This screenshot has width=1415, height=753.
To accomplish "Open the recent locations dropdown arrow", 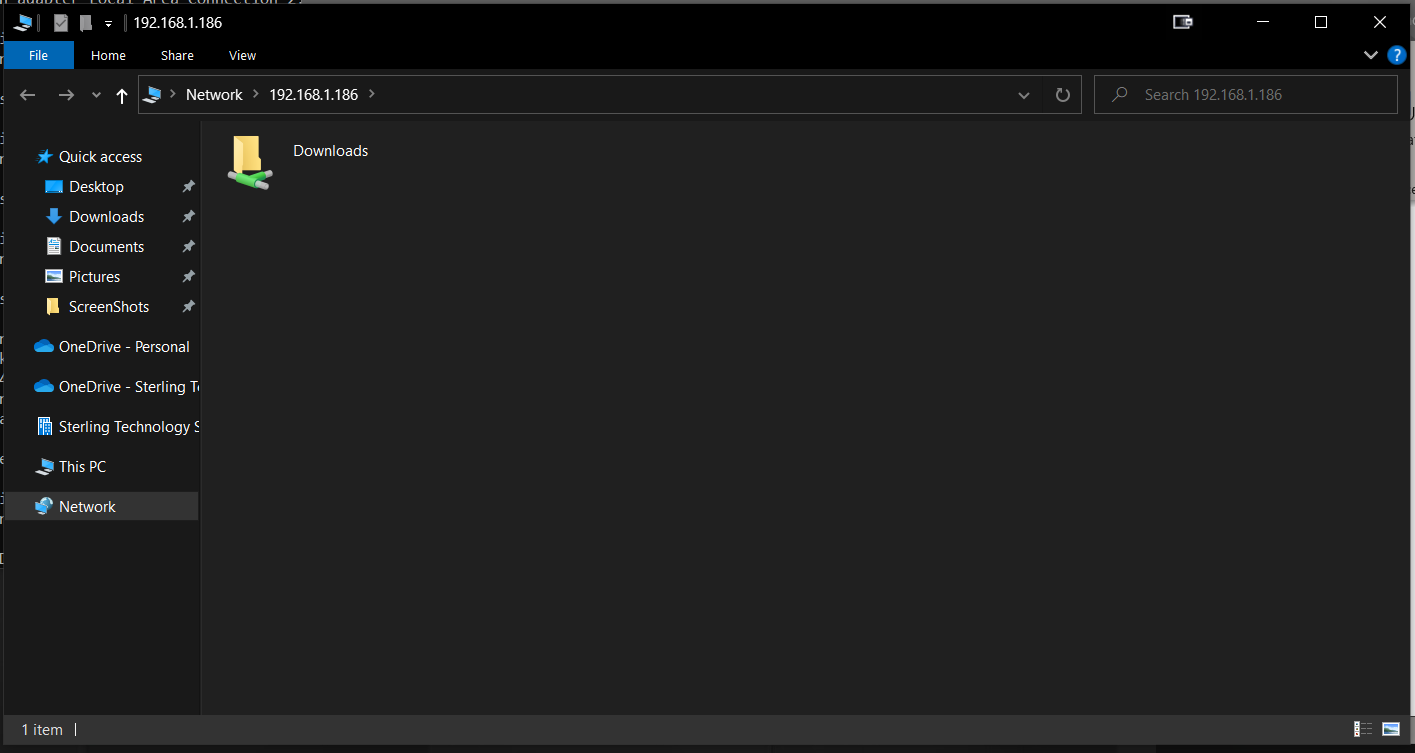I will point(95,95).
